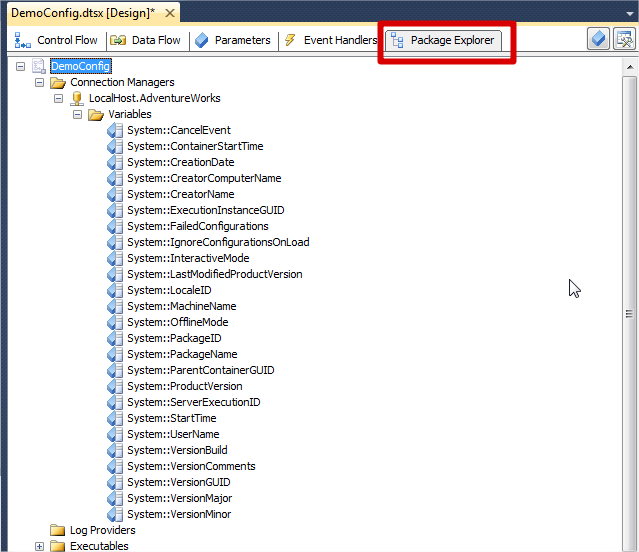Click the vertical scrollbar thumb

(x=629, y=313)
